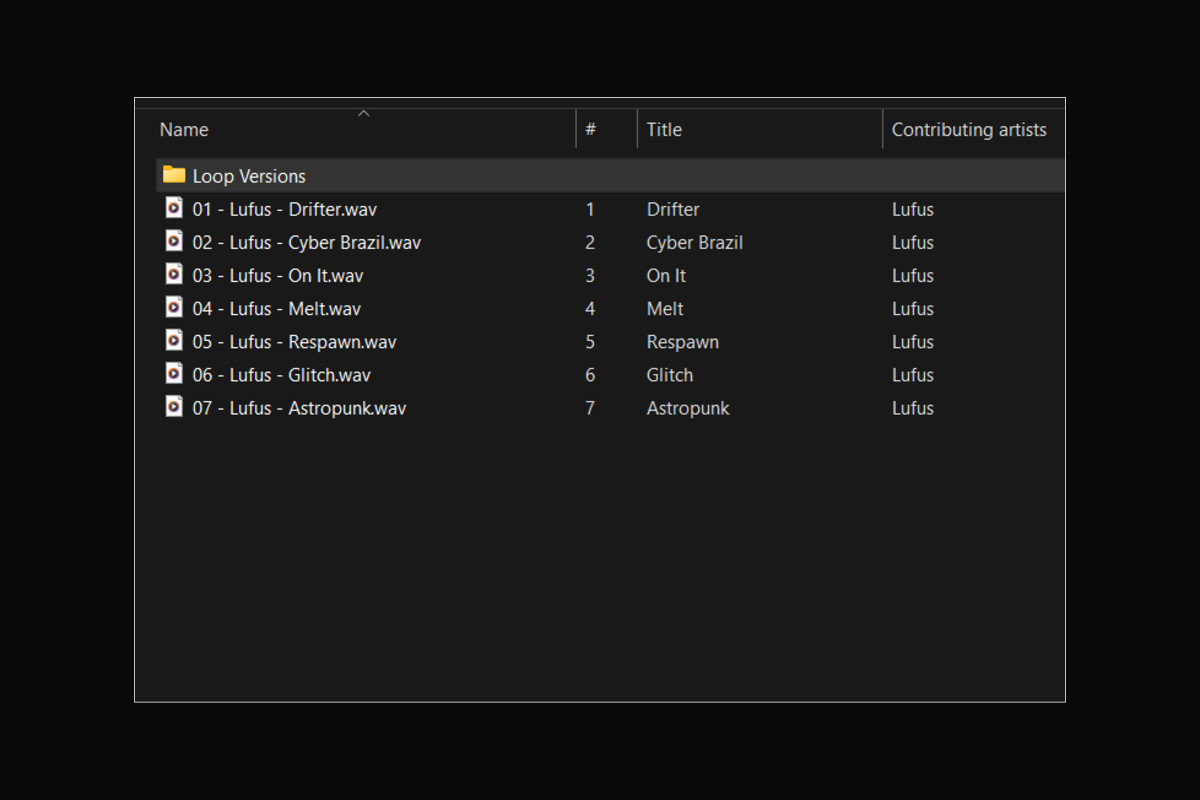Click the audio icon for Respawn.wav
This screenshot has height=800, width=1200.
[x=174, y=340]
